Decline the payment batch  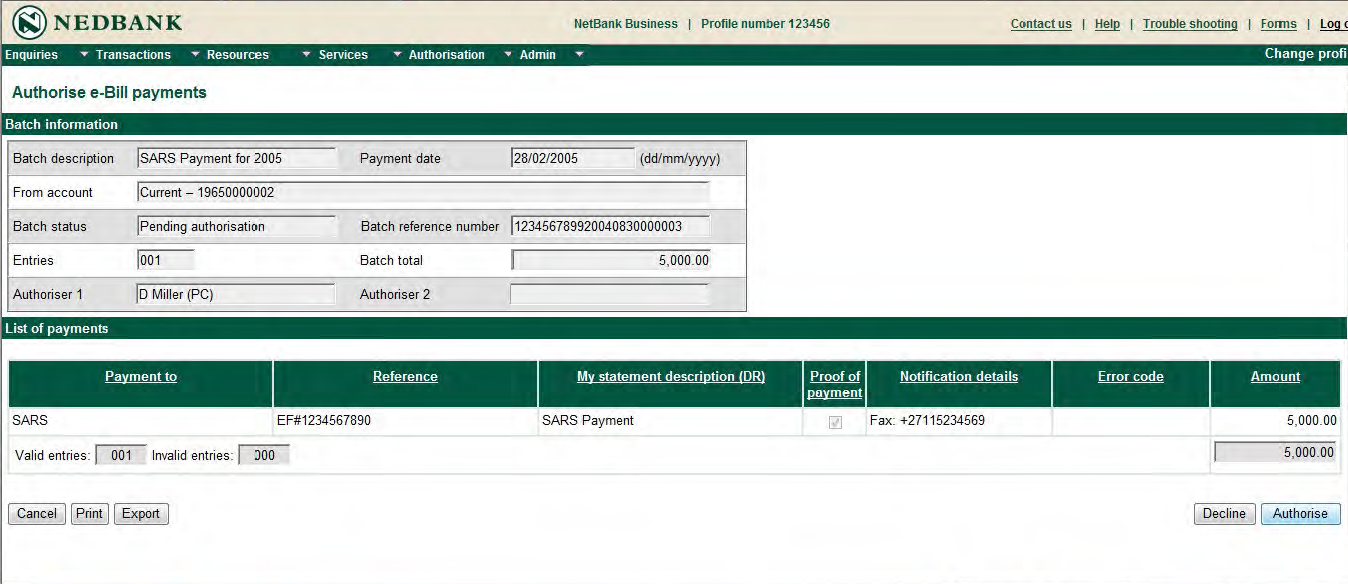click(1224, 513)
